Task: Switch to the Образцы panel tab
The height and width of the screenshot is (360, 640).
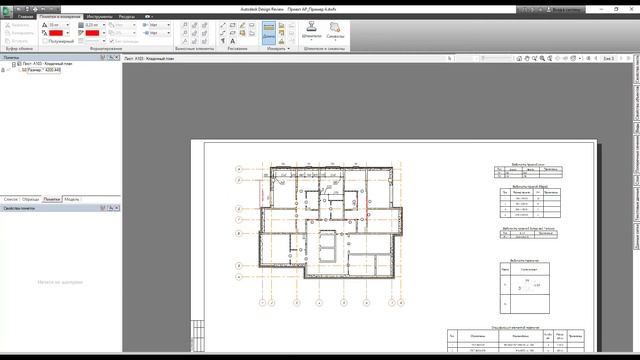Action: click(31, 199)
